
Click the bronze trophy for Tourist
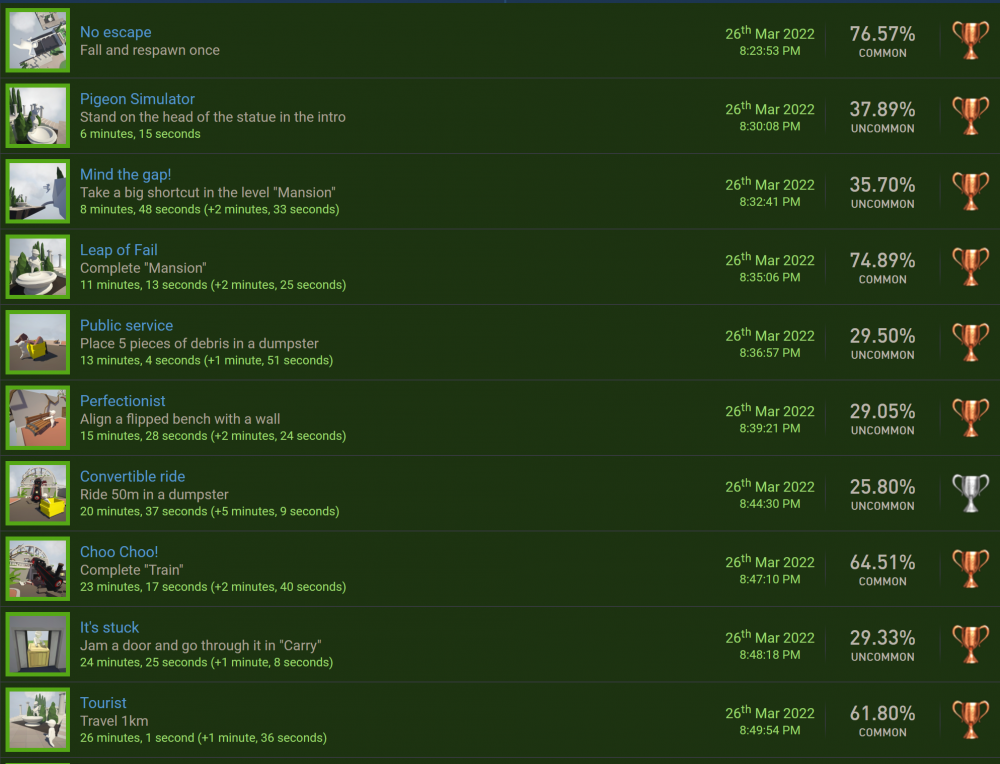point(970,720)
